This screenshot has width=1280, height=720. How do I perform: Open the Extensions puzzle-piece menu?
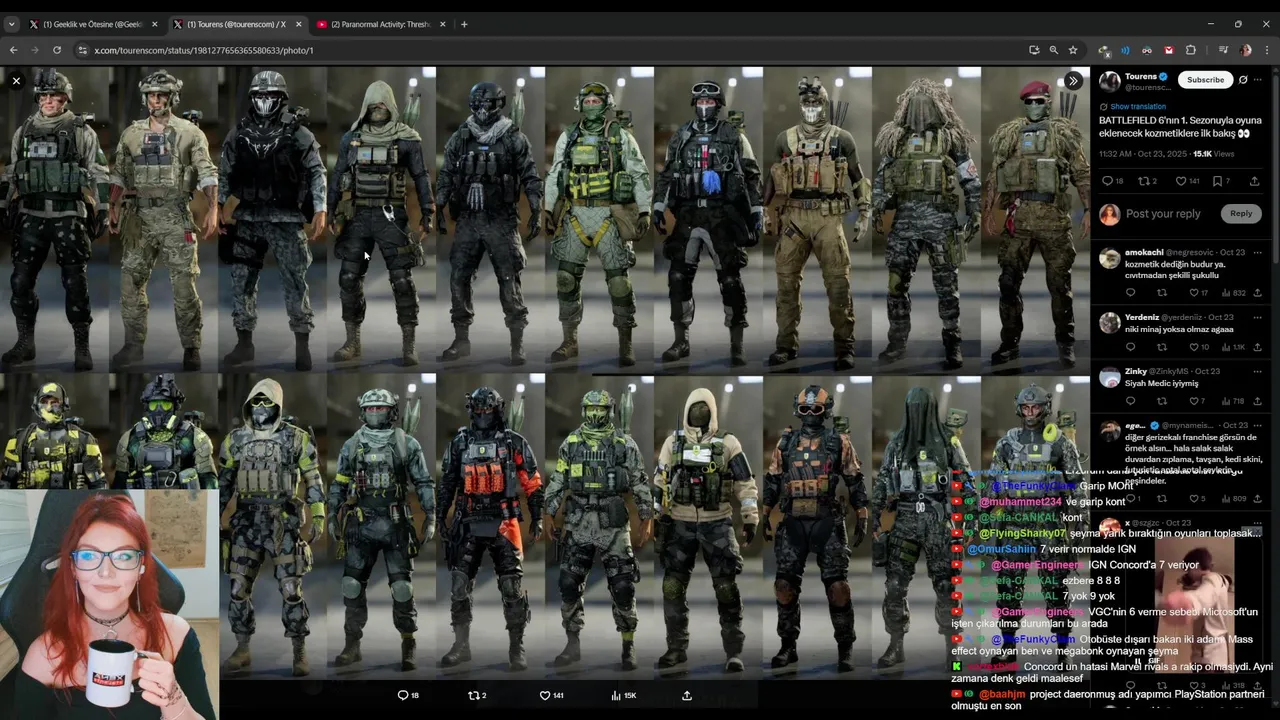(1191, 50)
